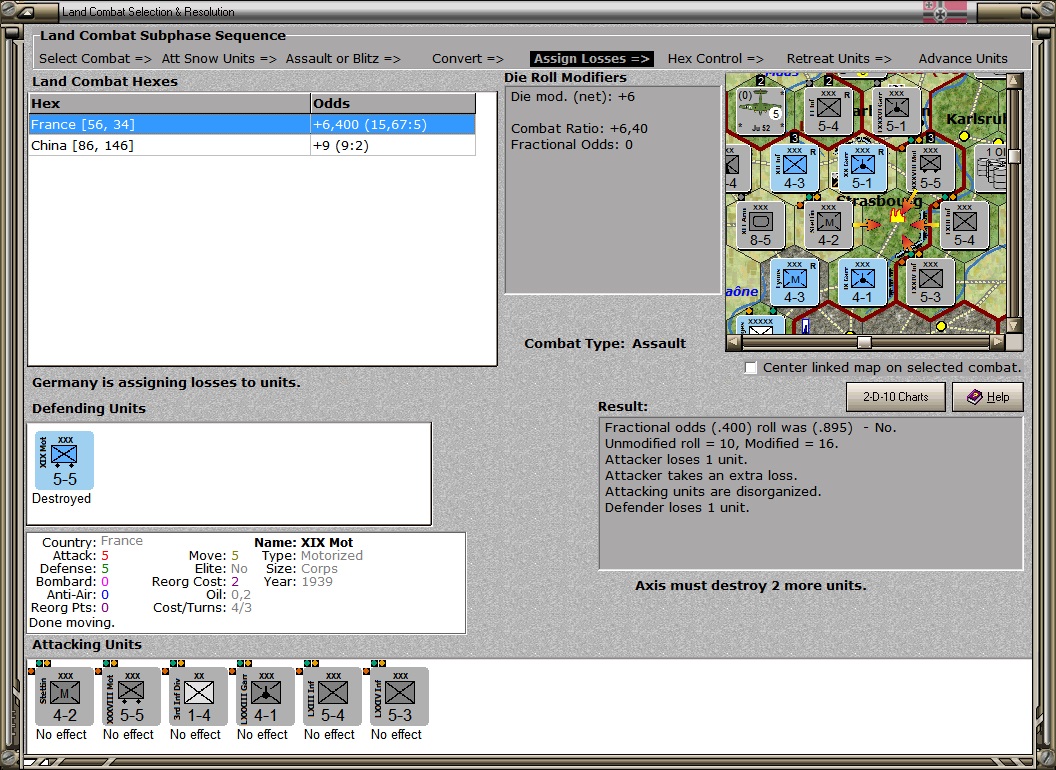Screen dimensions: 1056x770
Task: Click the +9 (9:2) odds cell
Action: [393, 146]
